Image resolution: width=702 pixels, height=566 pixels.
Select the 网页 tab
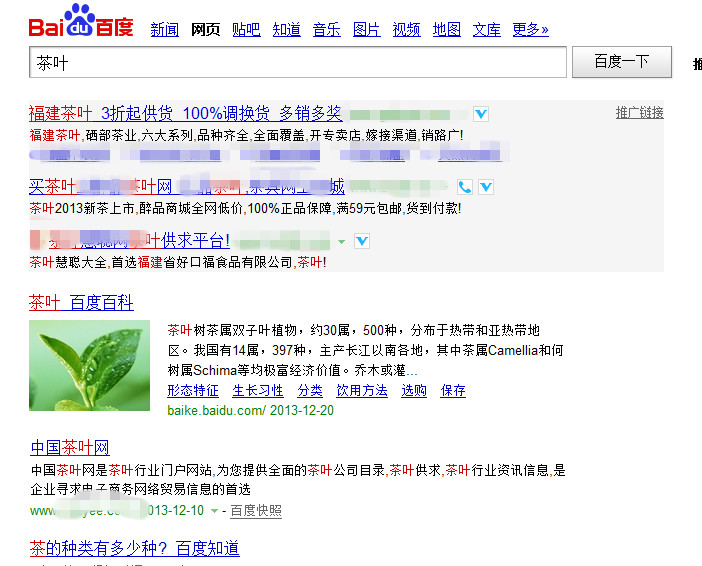pyautogui.click(x=205, y=30)
